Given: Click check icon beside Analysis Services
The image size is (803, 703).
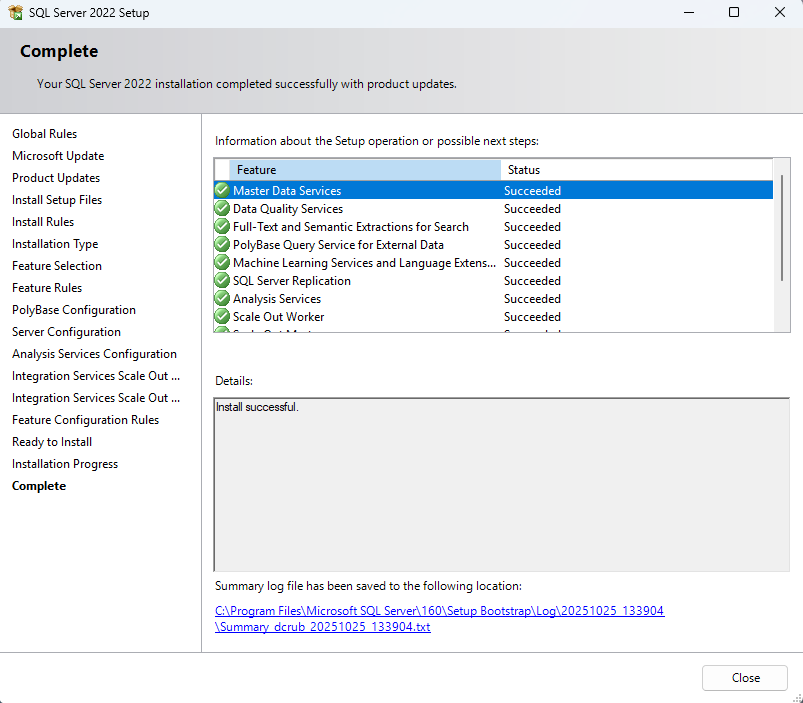Looking at the screenshot, I should tap(222, 298).
